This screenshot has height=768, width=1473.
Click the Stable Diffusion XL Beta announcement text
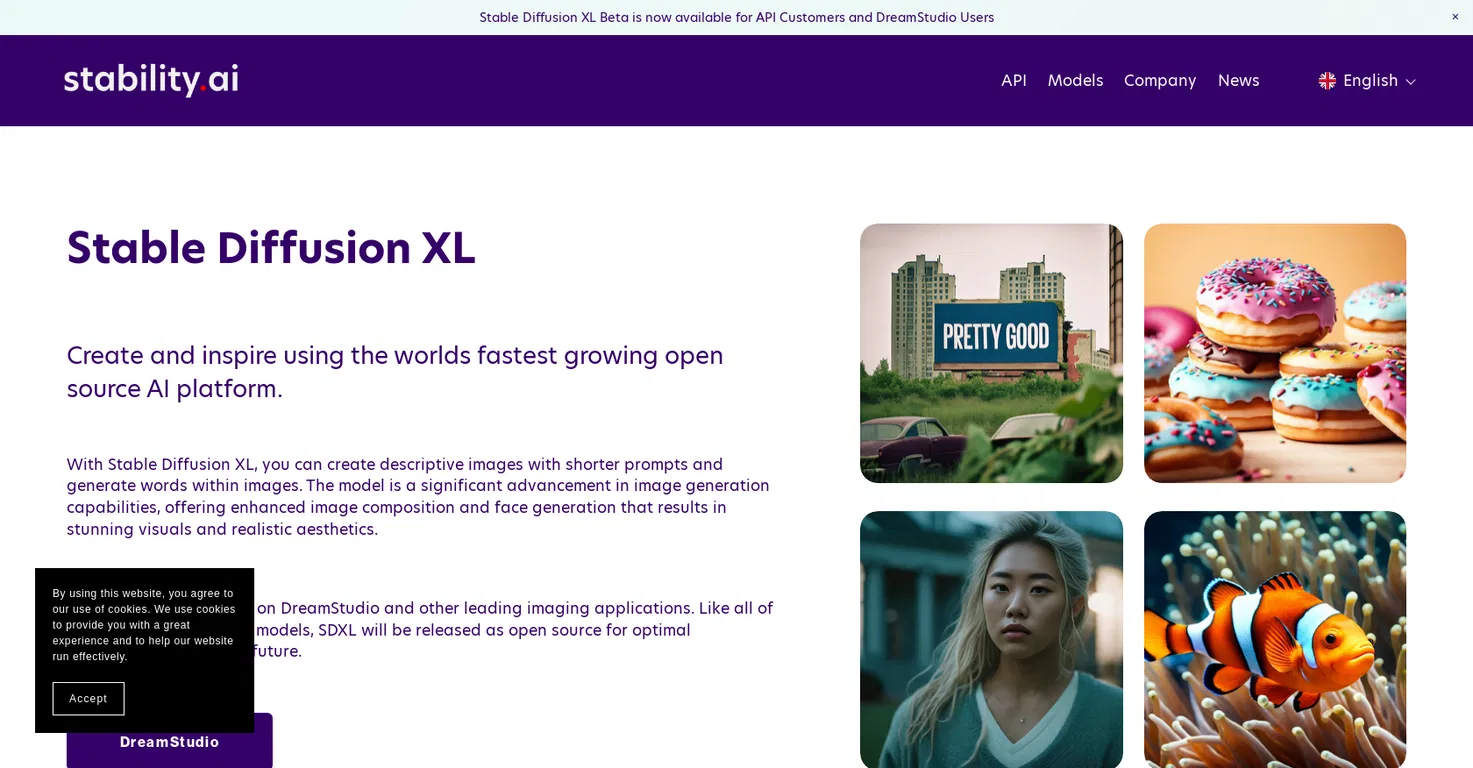tap(736, 17)
